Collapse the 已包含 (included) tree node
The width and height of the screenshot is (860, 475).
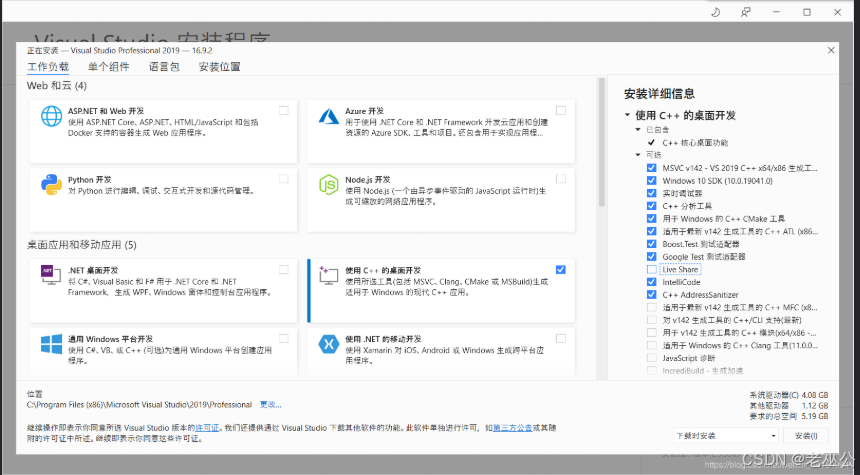[x=638, y=129]
